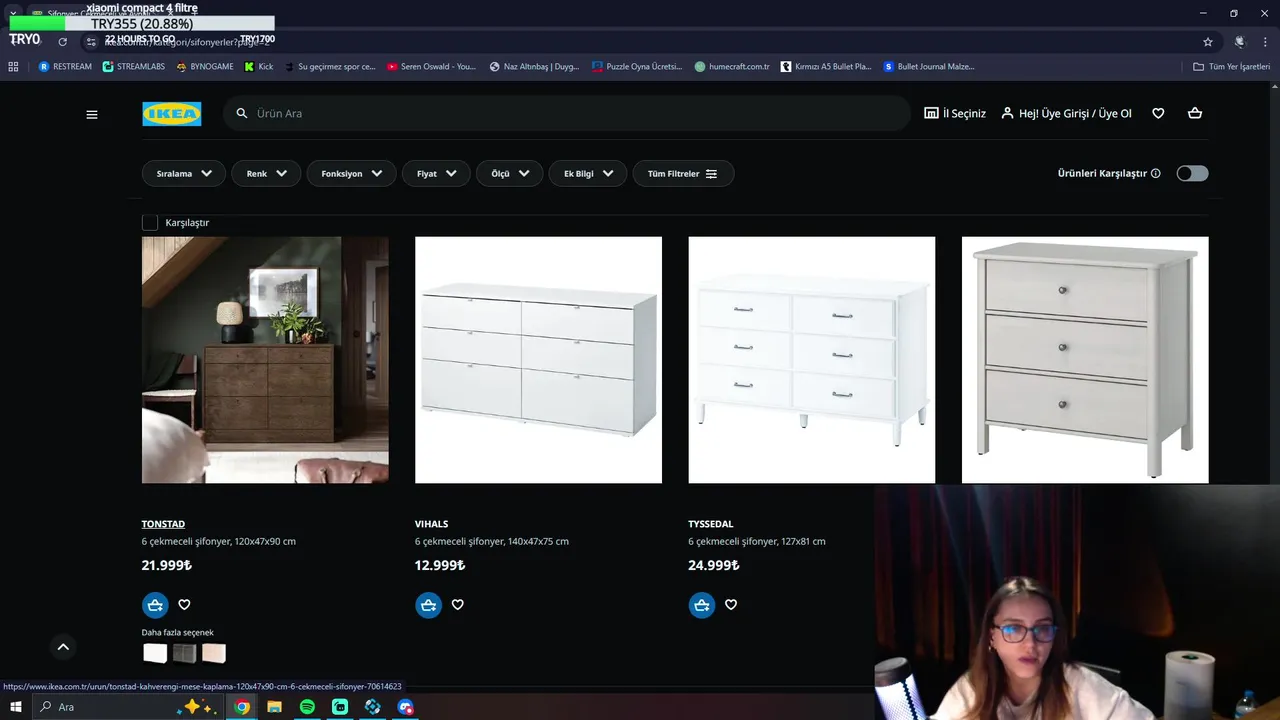Open the STREAMLABS bookmark
1280x720 pixels.
(135, 67)
